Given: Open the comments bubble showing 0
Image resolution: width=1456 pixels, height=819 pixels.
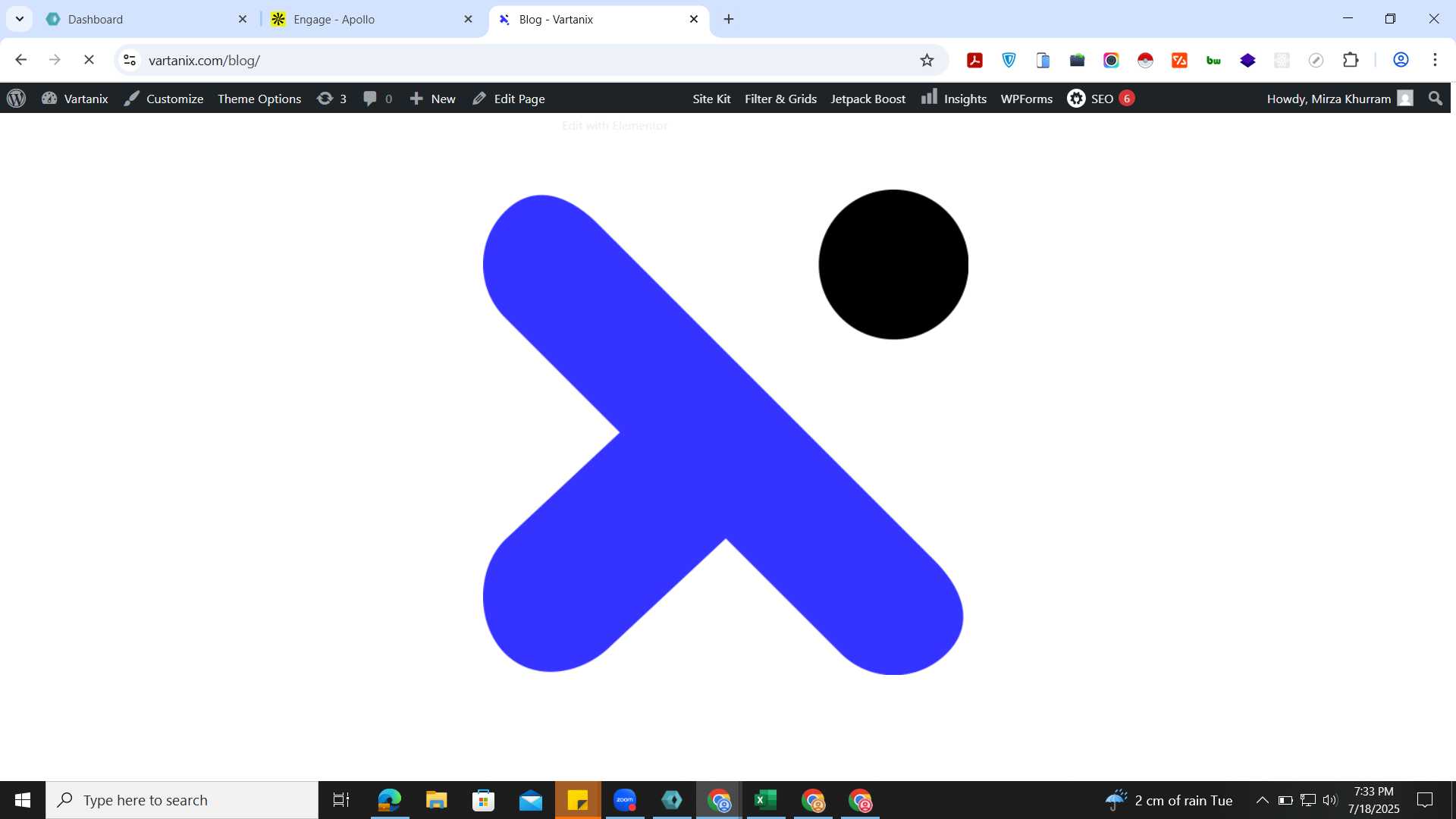Looking at the screenshot, I should coord(377,99).
